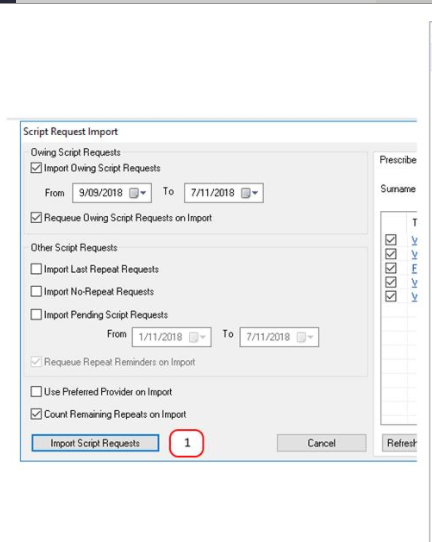Expand Pending From date 1/11/2018 dropdown
This screenshot has width=432, height=542.
(x=203, y=337)
